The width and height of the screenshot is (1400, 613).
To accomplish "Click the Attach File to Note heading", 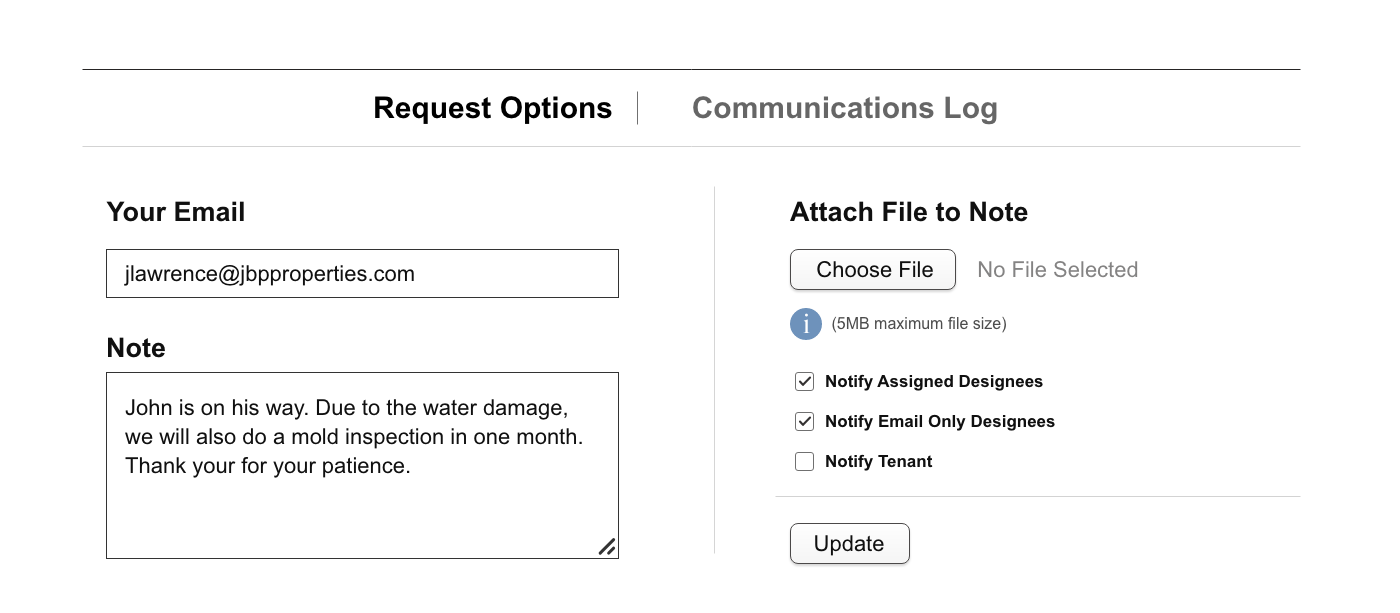I will (x=908, y=212).
